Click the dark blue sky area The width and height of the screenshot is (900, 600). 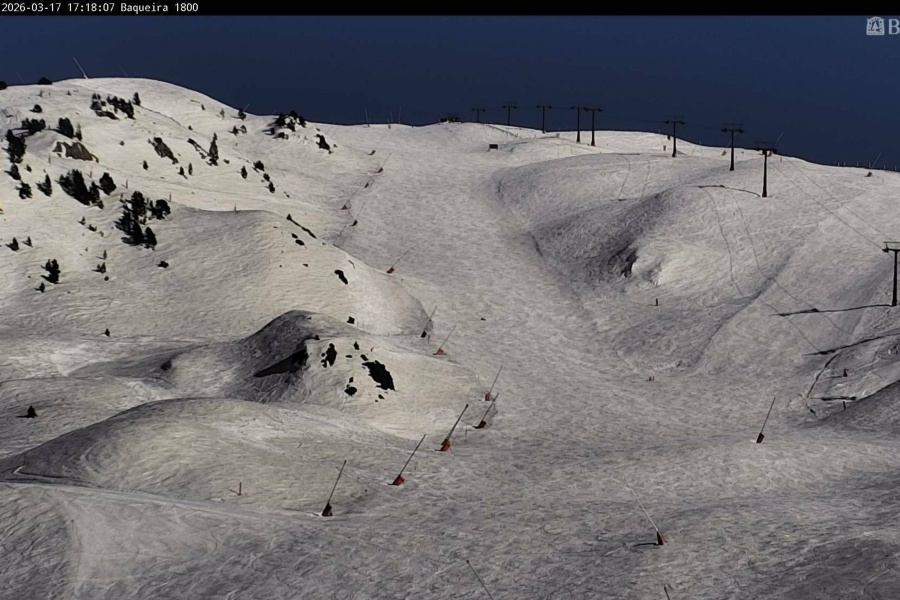point(450,60)
